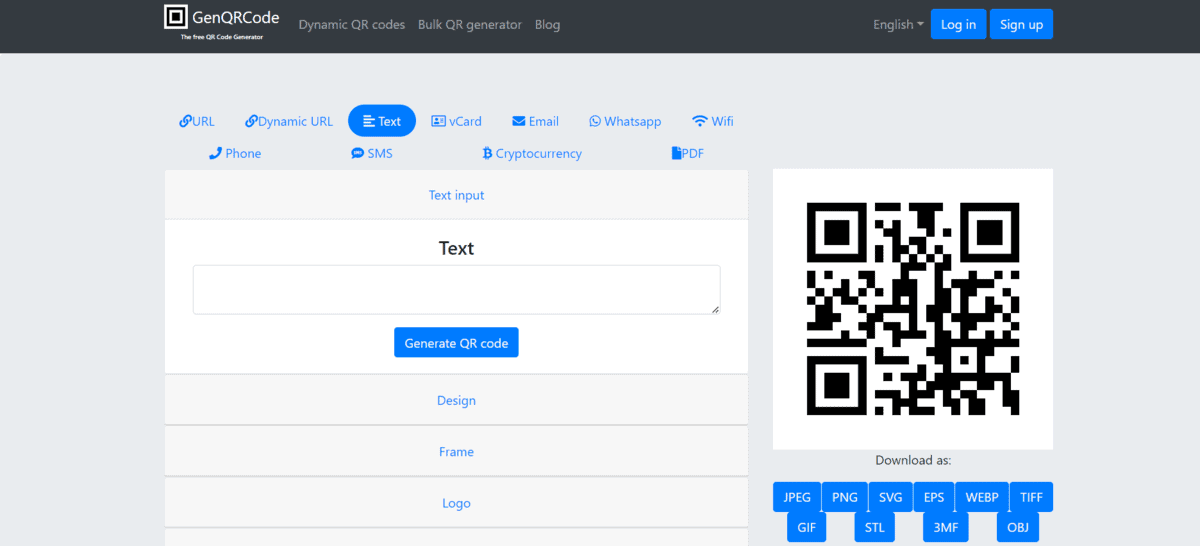Click into the Text input box
The height and width of the screenshot is (546, 1200).
[456, 290]
